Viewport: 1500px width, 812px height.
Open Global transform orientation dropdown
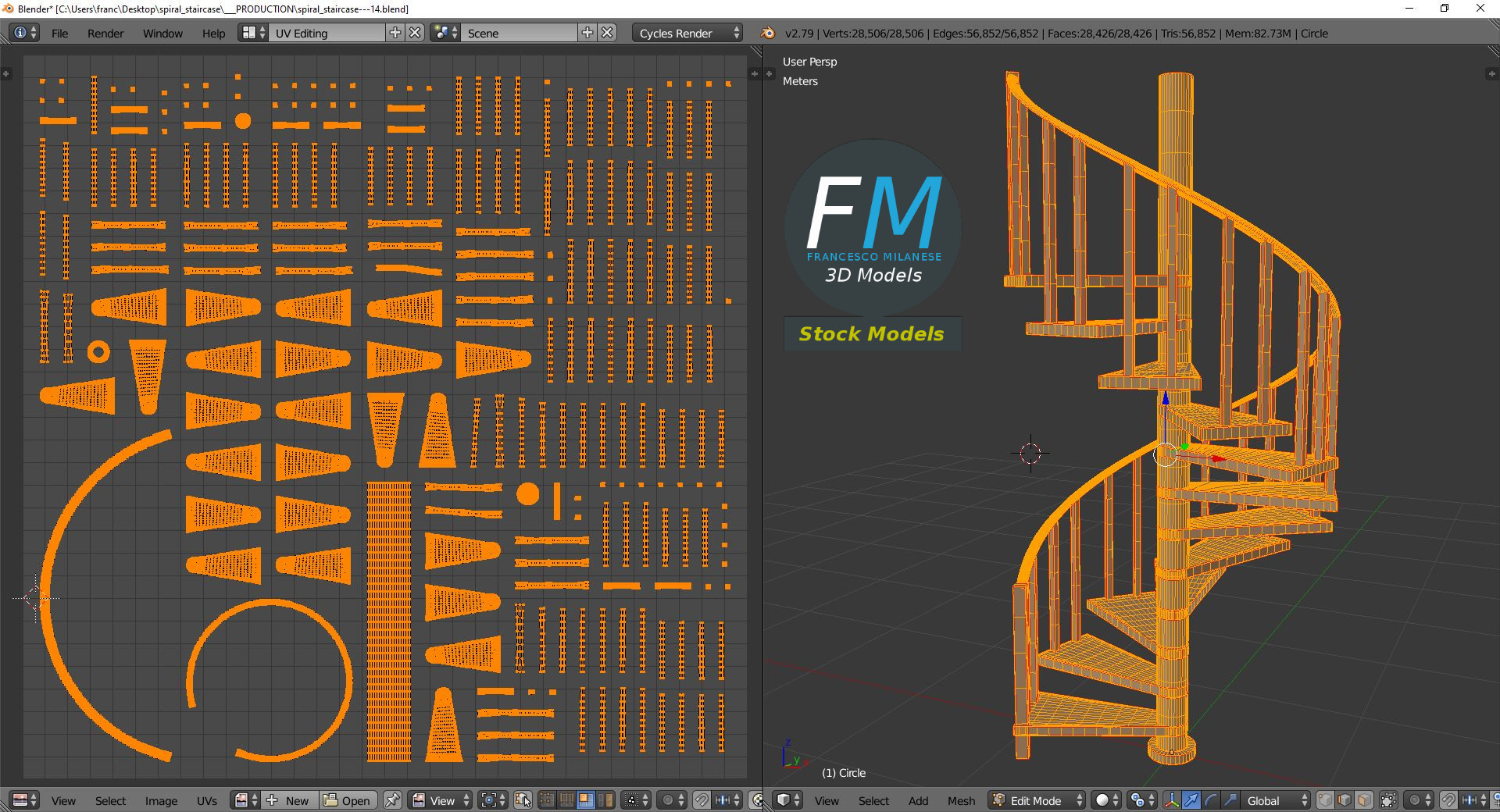[x=1276, y=800]
